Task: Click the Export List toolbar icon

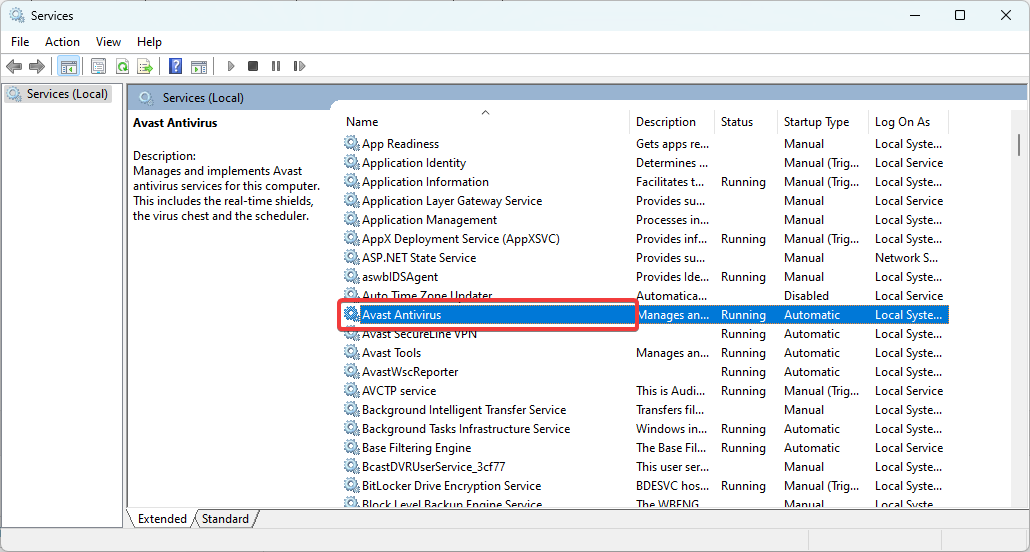Action: point(145,66)
